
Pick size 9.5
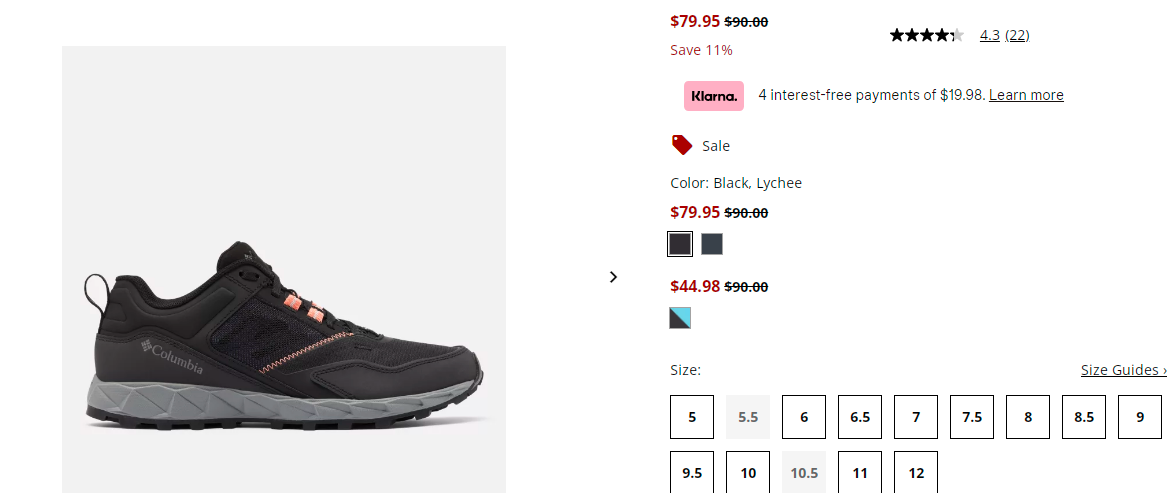(692, 472)
